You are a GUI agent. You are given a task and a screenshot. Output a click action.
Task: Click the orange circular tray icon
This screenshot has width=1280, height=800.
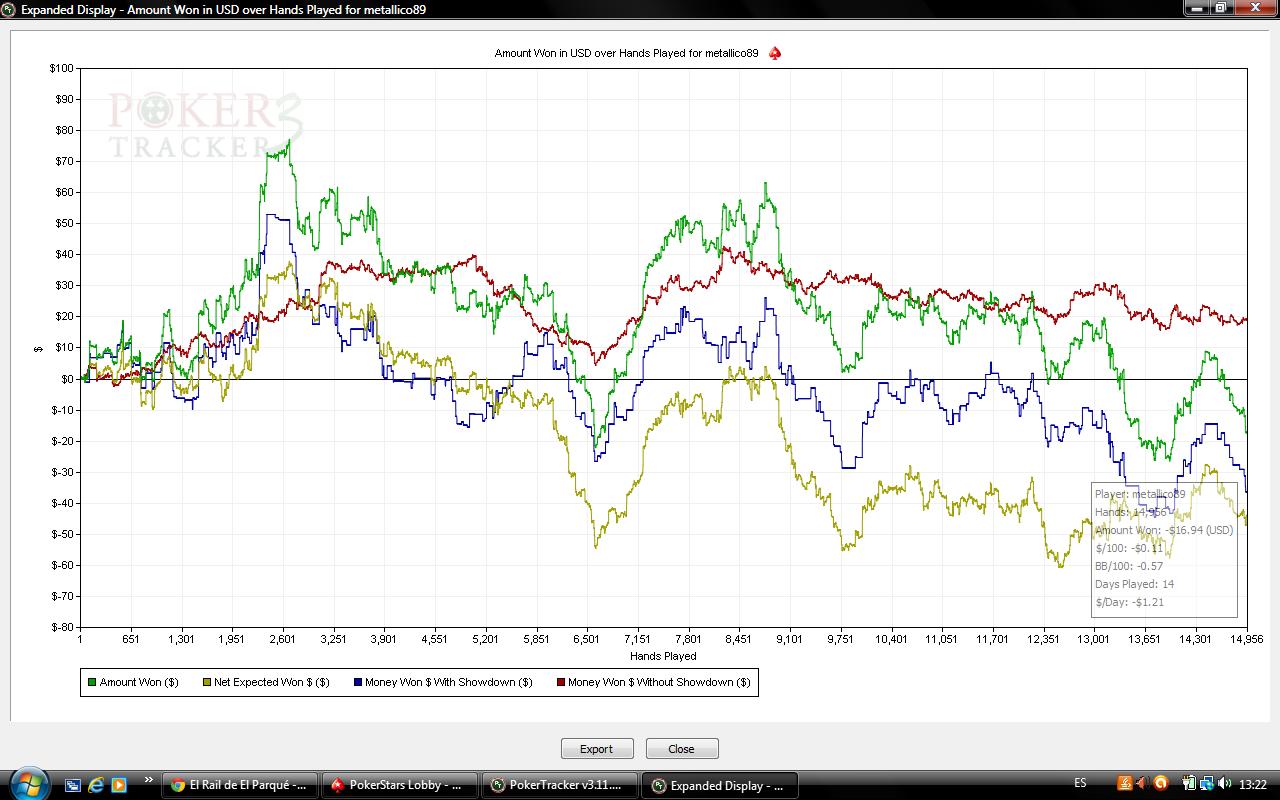pyautogui.click(x=1160, y=783)
